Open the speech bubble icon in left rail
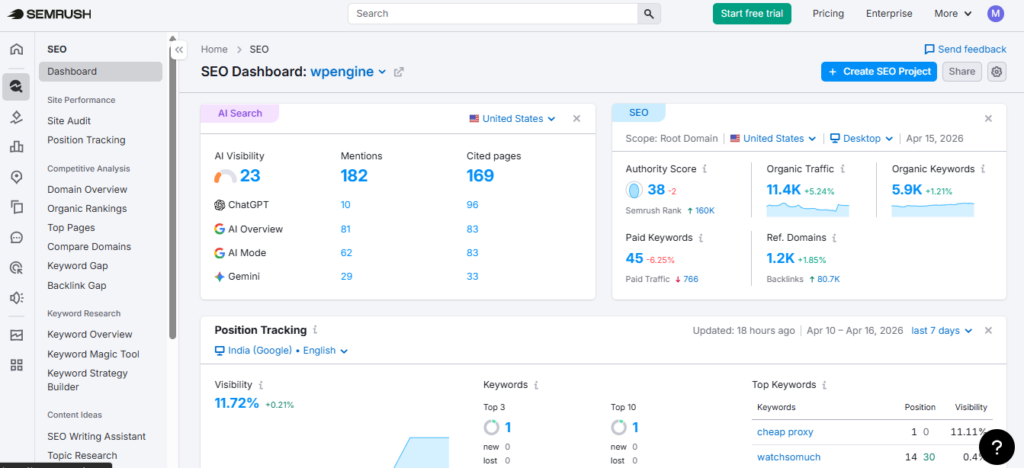This screenshot has width=1024, height=468. pos(16,238)
